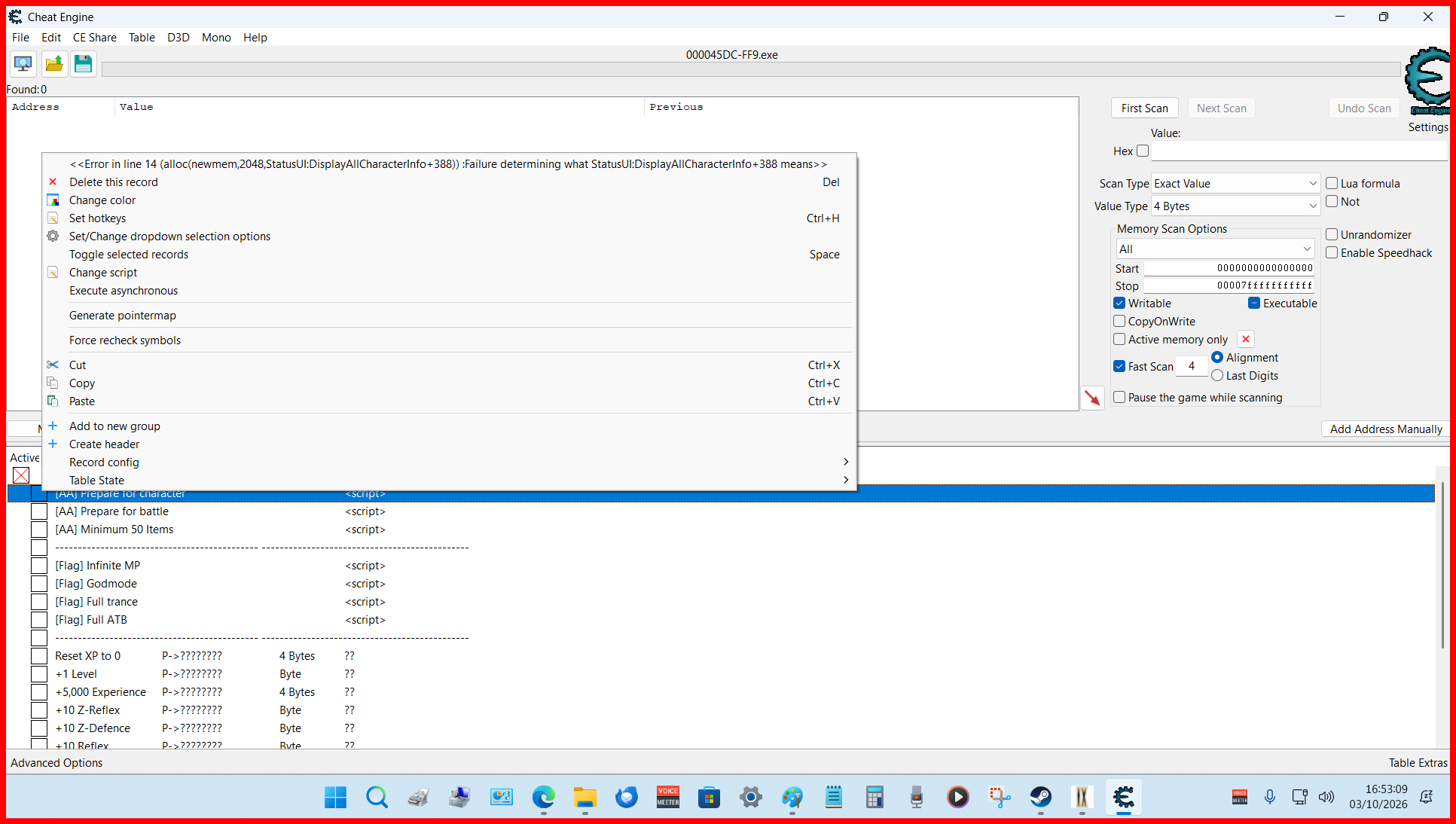The height and width of the screenshot is (824, 1456).
Task: Open Steam from the taskbar
Action: pyautogui.click(x=1041, y=797)
